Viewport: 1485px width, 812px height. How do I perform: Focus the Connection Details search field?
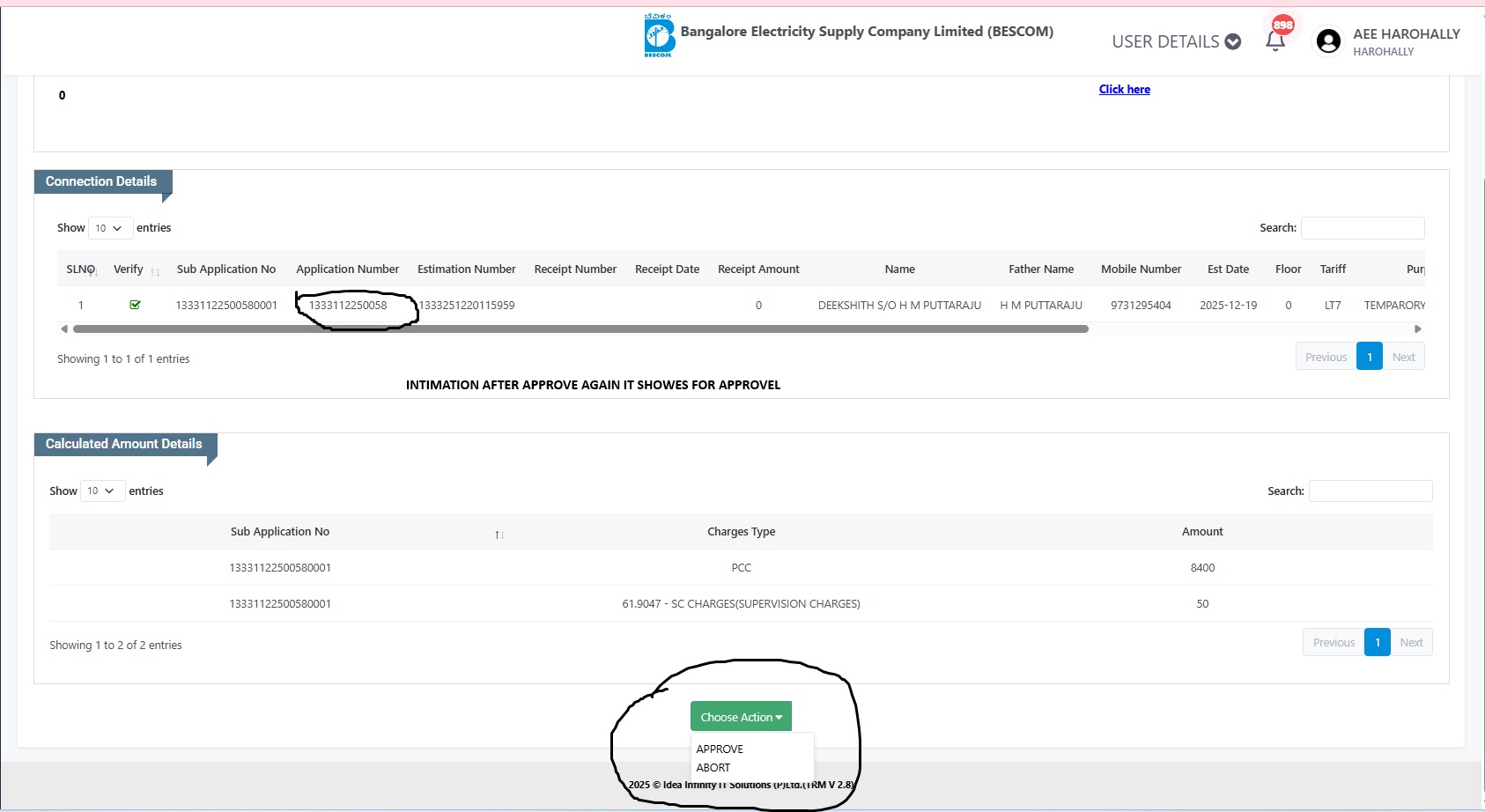tap(1363, 228)
